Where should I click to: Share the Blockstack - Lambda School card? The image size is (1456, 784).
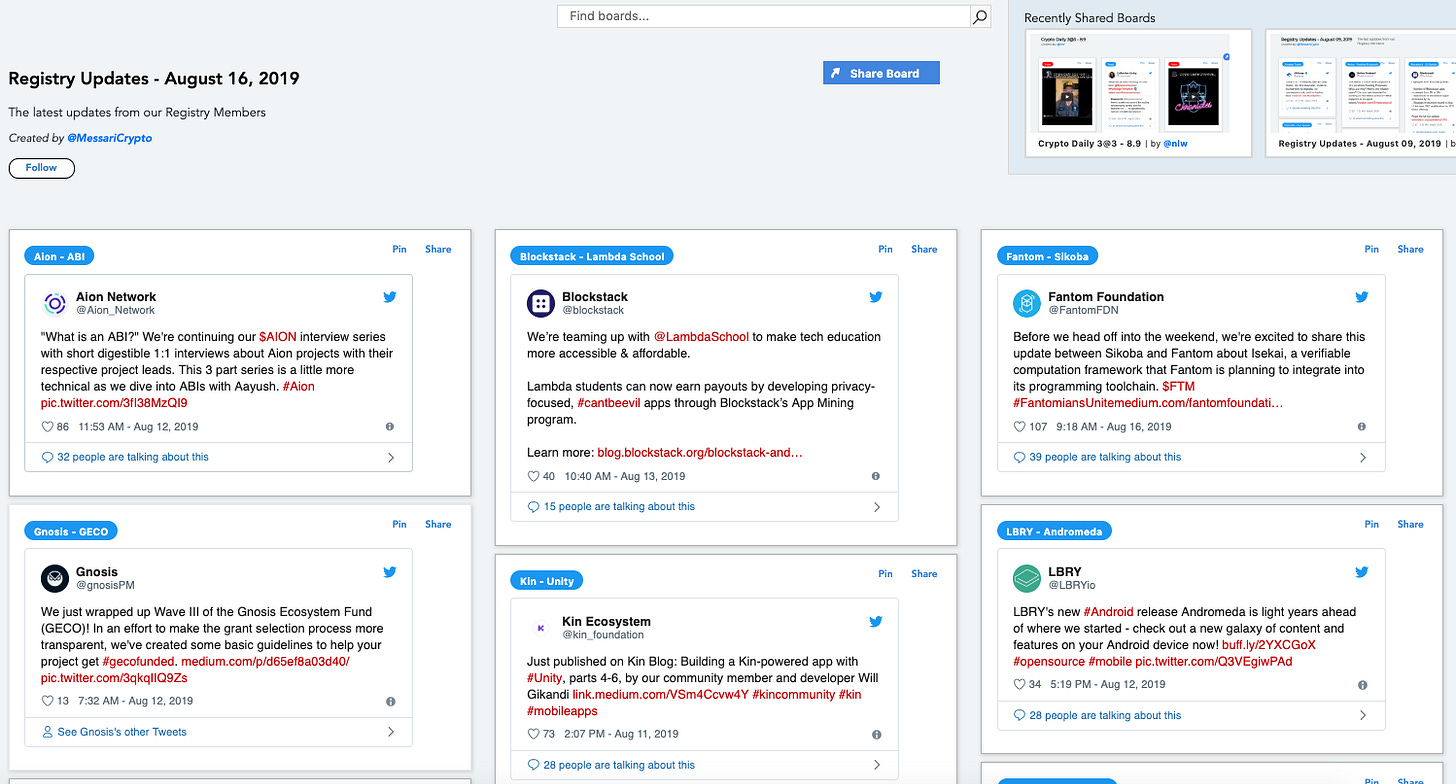(x=924, y=249)
